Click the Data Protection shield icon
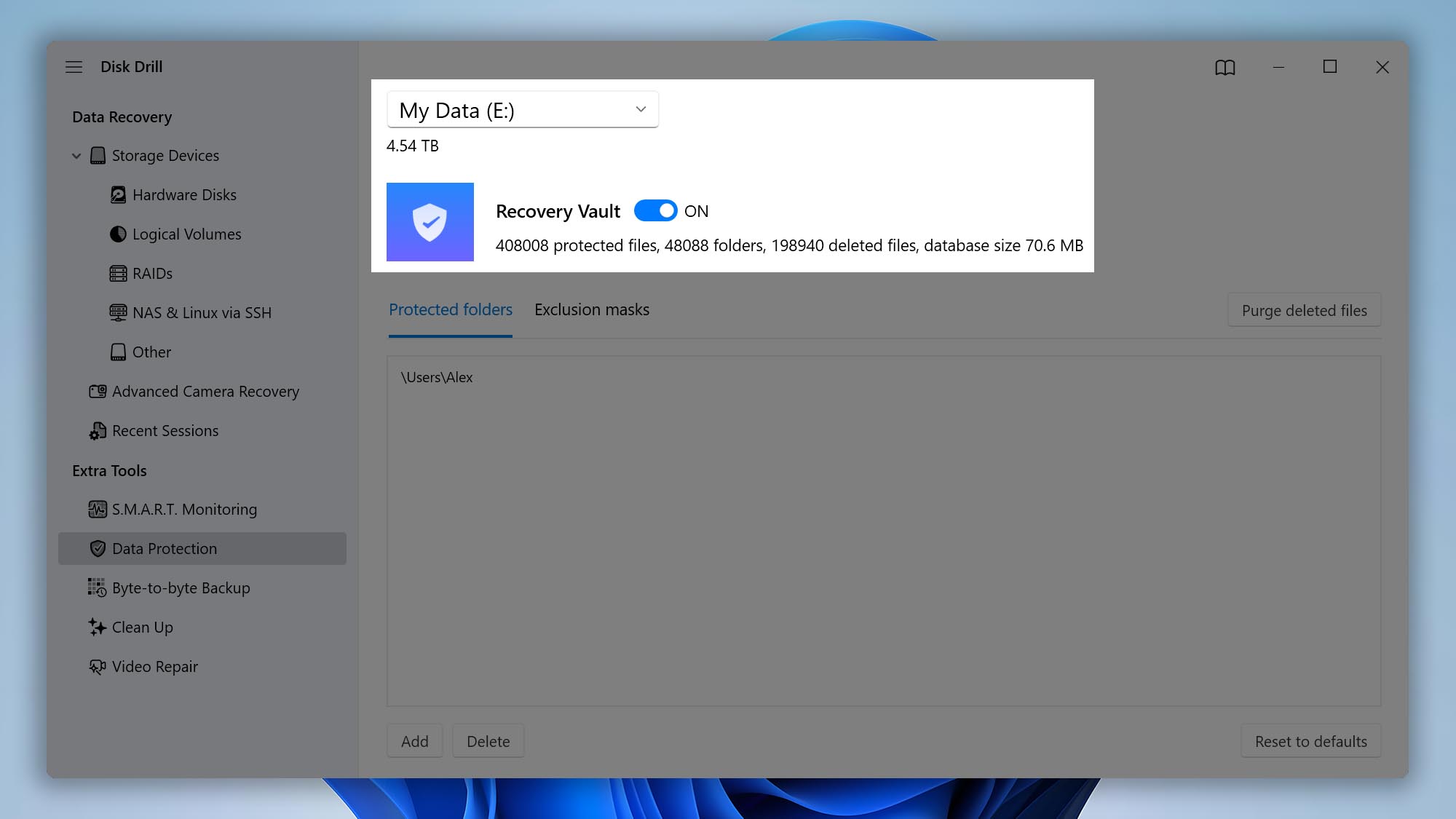Screen dimensions: 1456x819 click(x=98, y=549)
